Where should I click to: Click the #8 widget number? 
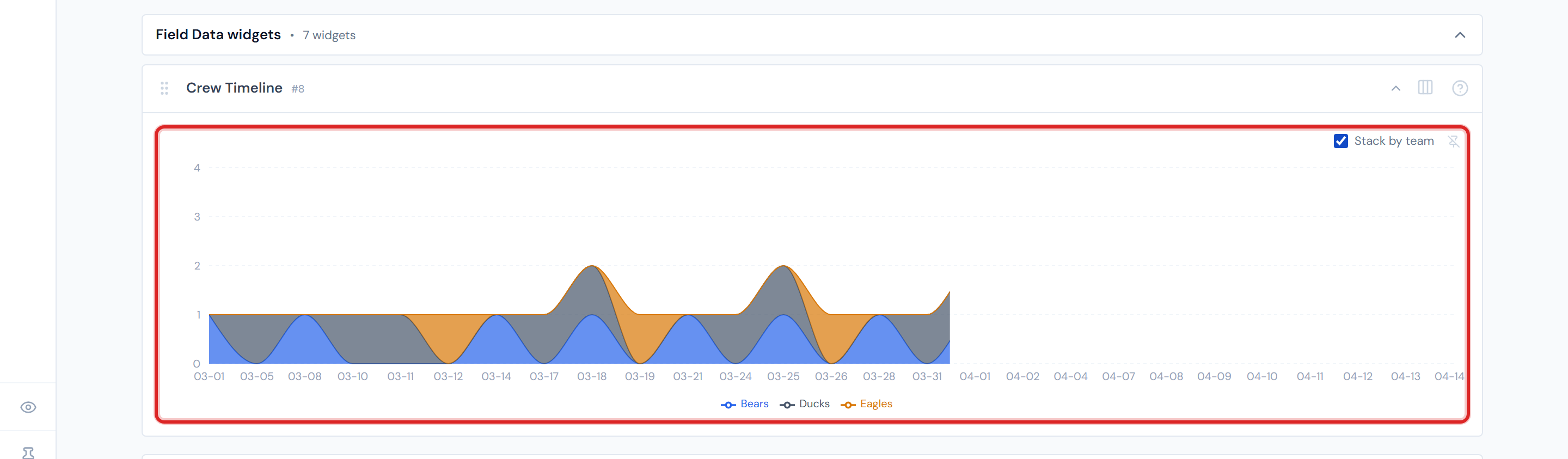(x=298, y=89)
